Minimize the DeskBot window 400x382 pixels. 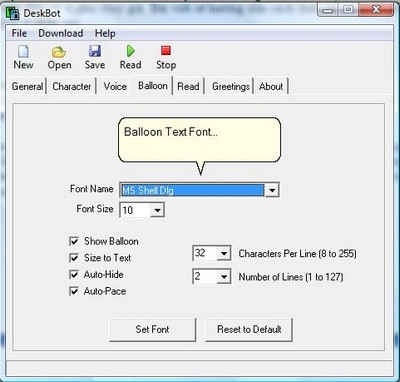click(x=328, y=11)
